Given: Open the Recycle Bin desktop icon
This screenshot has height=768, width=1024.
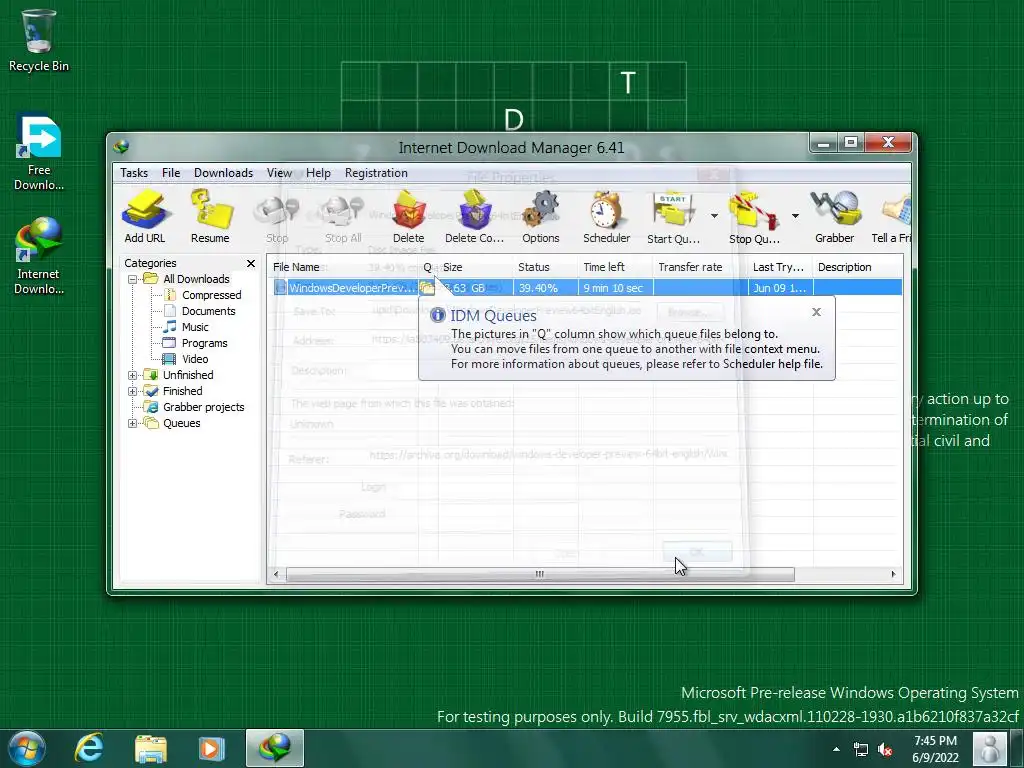Looking at the screenshot, I should pyautogui.click(x=39, y=41).
